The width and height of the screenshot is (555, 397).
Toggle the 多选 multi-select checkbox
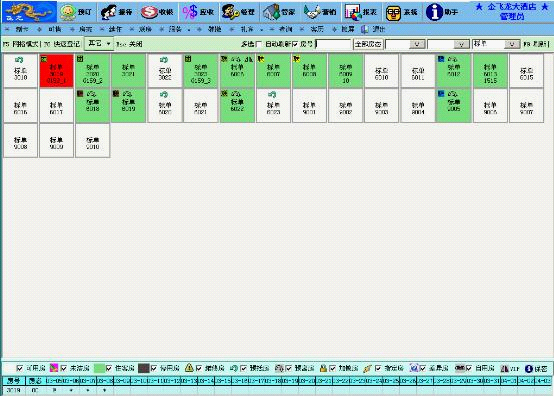pos(259,44)
